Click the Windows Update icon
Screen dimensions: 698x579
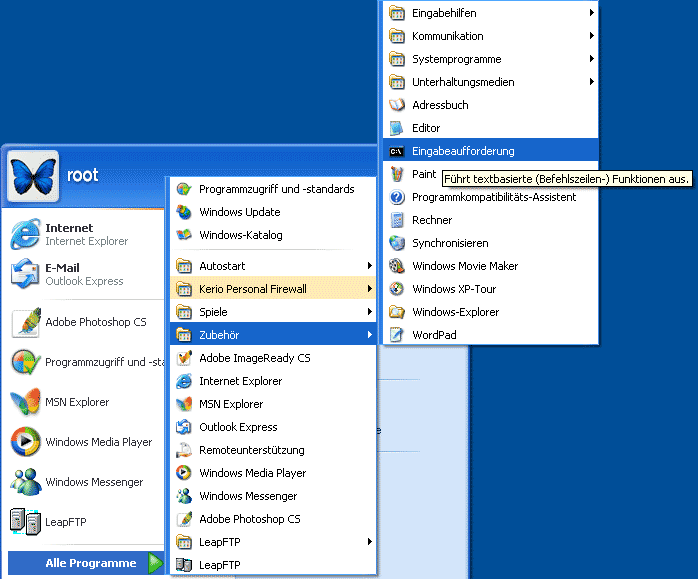(x=183, y=212)
